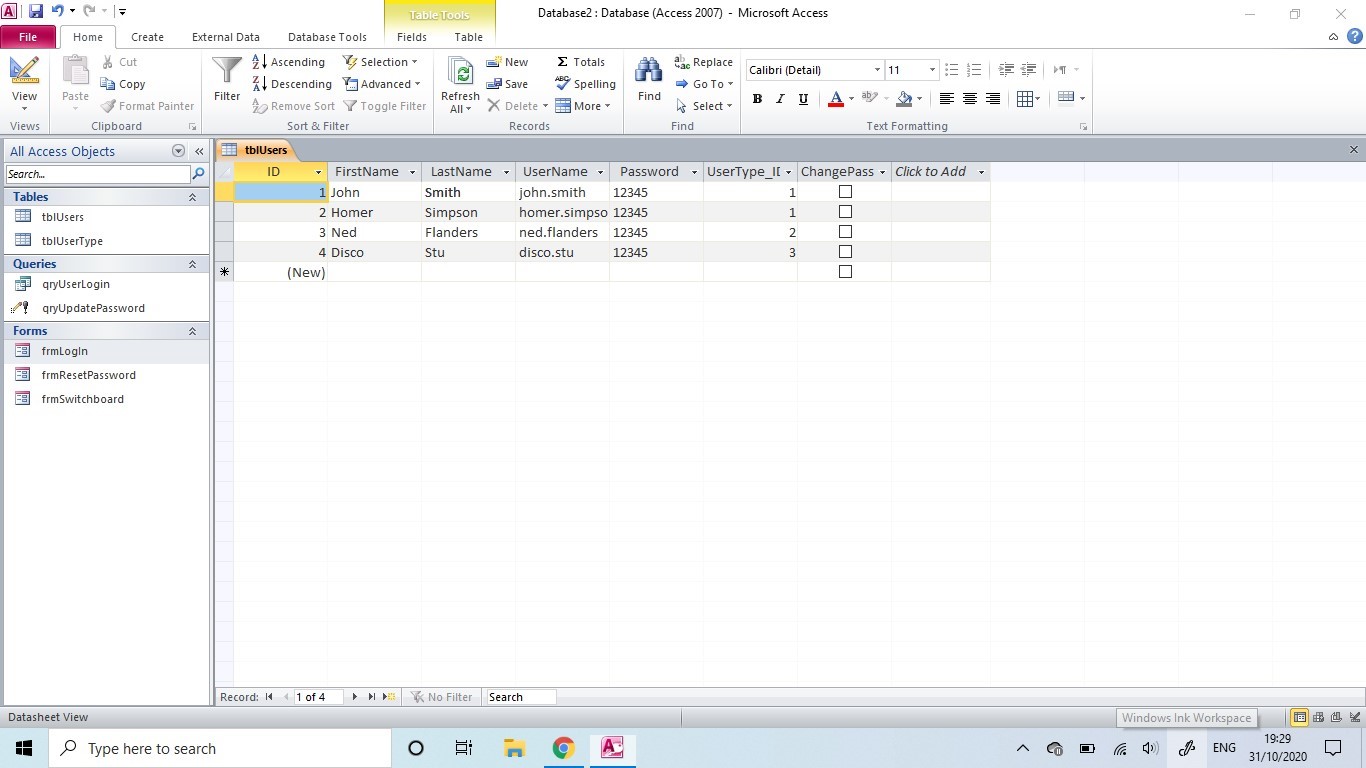Screen dimensions: 1366x768
Task: Apply Italic formatting
Action: click(779, 98)
